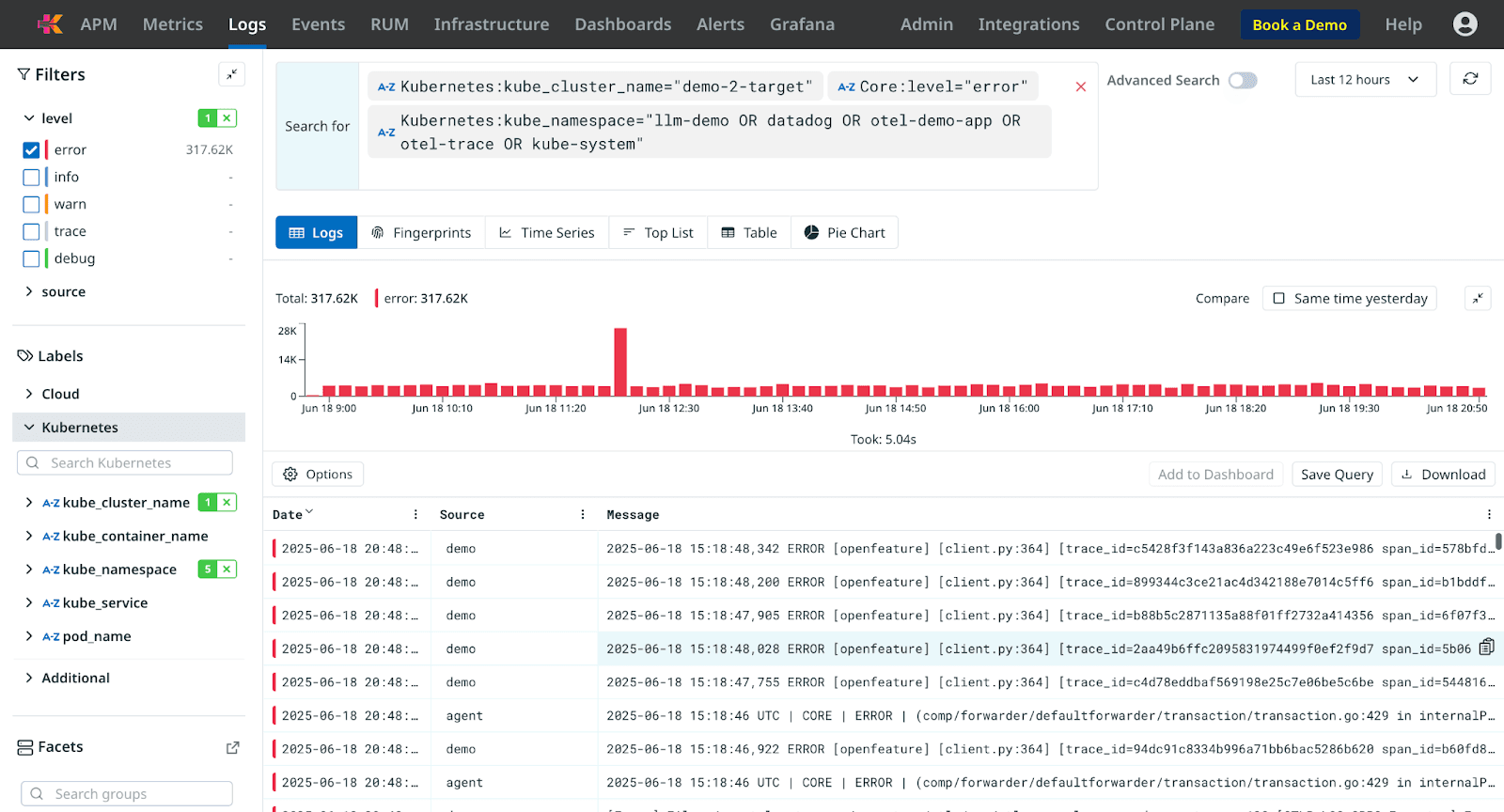Sort by the Date column
Image resolution: width=1504 pixels, height=812 pixels.
(292, 514)
